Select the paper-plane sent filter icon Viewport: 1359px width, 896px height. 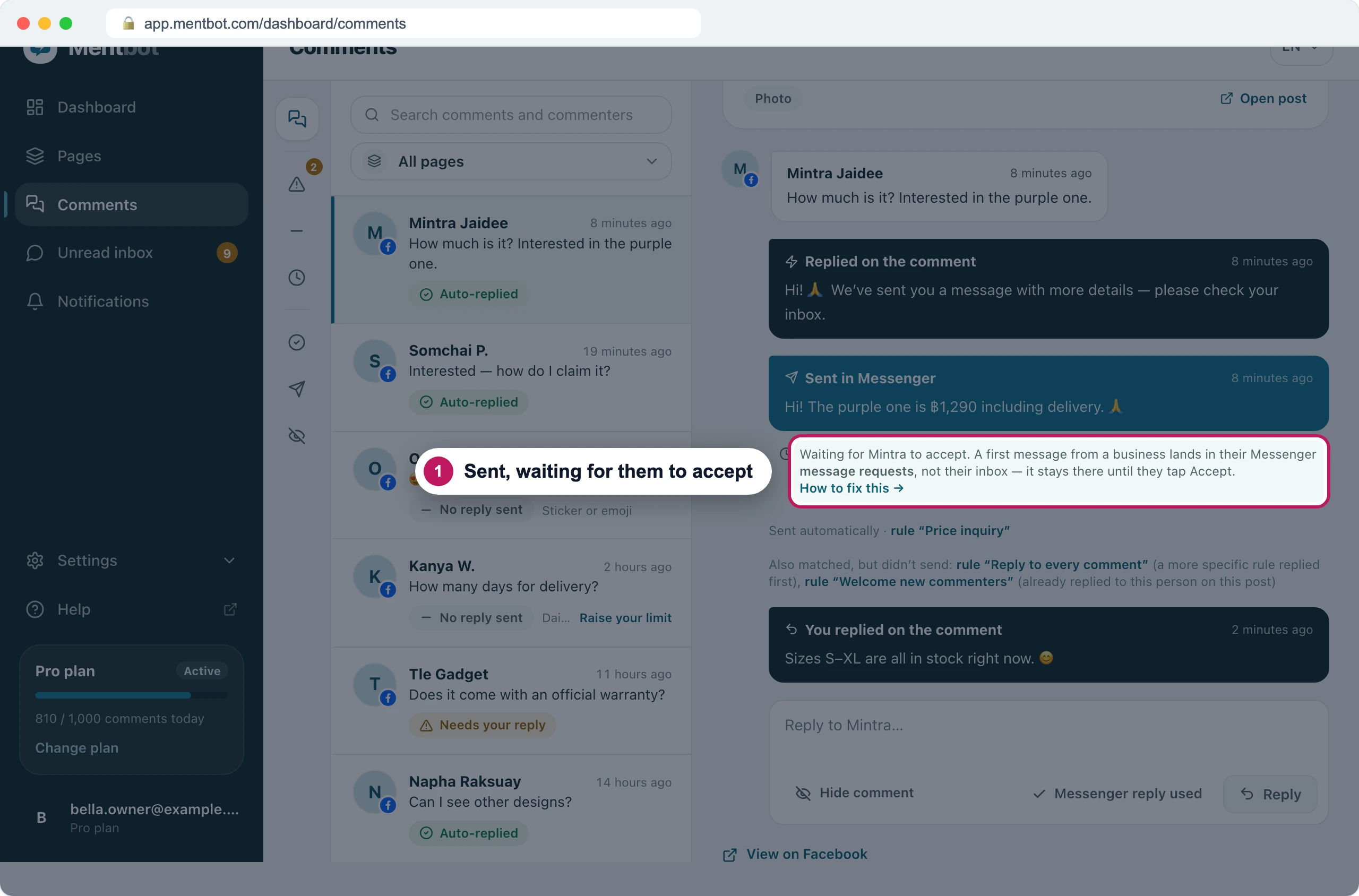(297, 389)
